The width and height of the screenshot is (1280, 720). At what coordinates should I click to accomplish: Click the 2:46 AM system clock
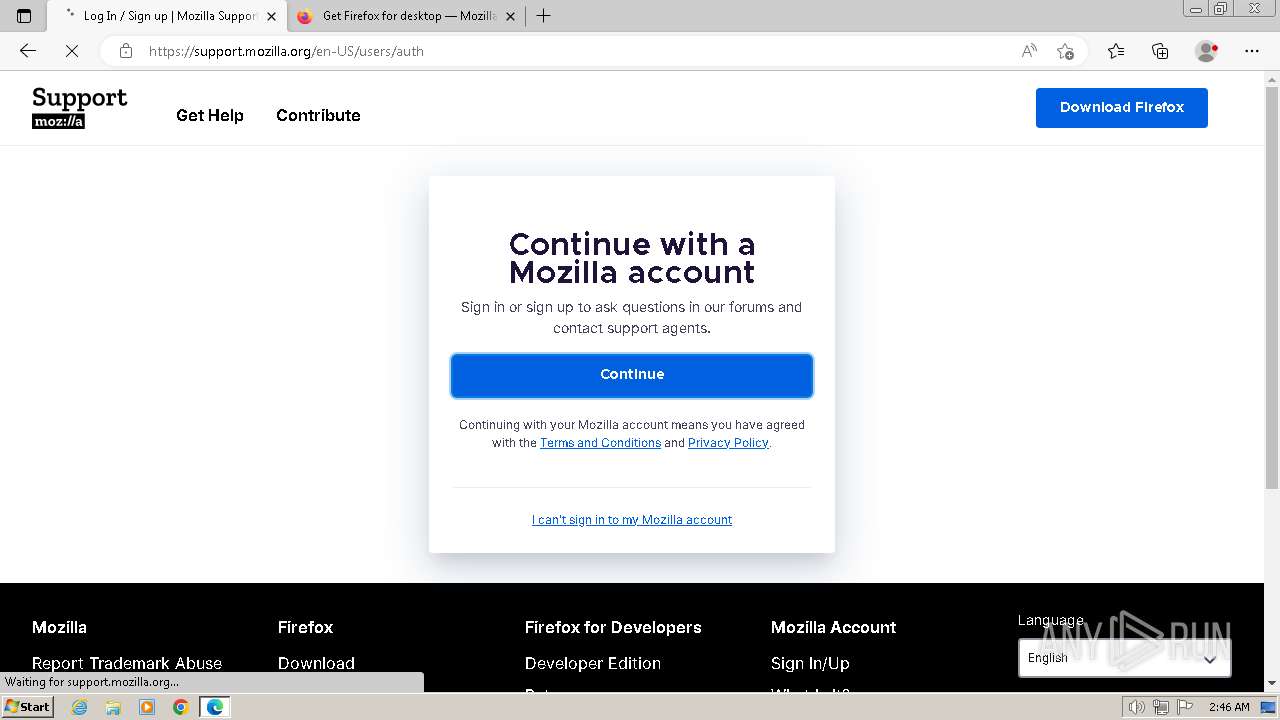click(1229, 707)
